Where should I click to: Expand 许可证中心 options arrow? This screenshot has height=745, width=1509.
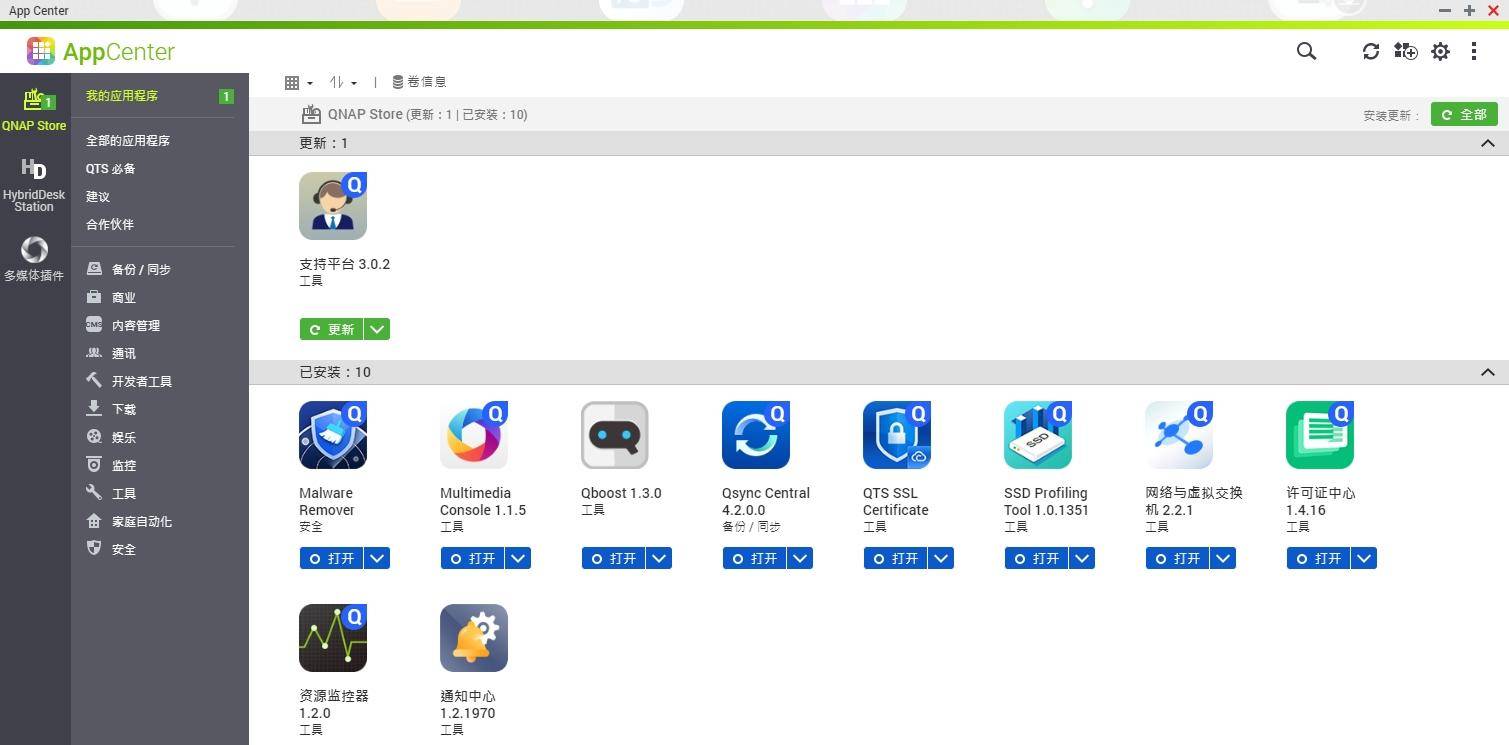pyautogui.click(x=1364, y=558)
